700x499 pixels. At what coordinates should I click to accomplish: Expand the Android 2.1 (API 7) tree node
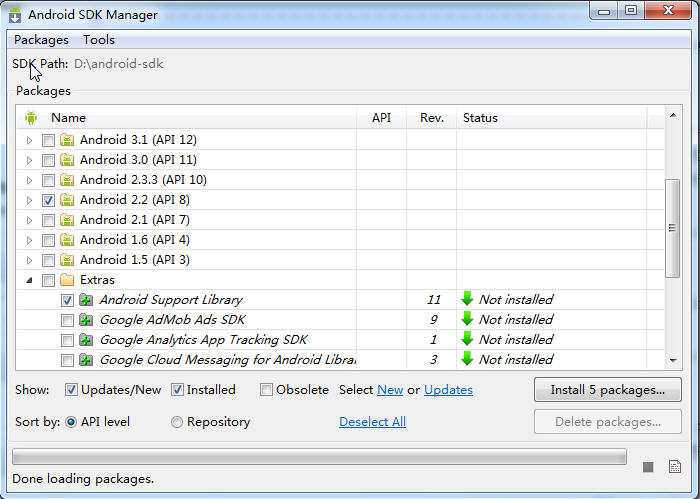pyautogui.click(x=29, y=220)
